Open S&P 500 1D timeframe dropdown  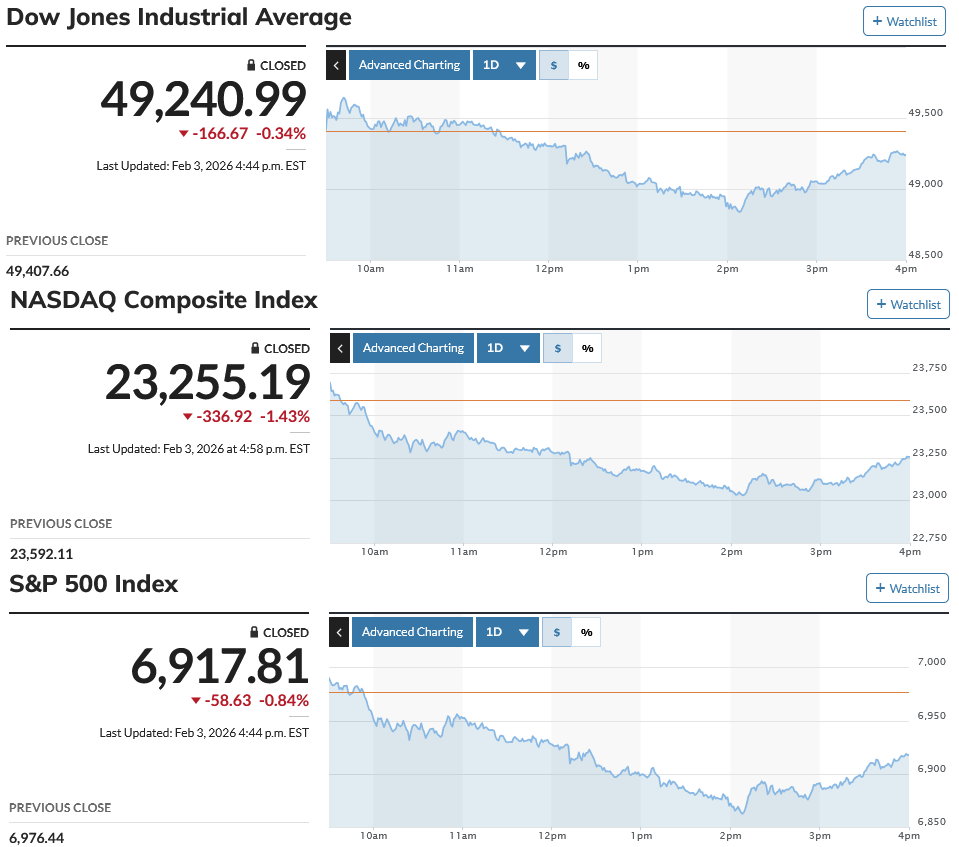pyautogui.click(x=507, y=632)
